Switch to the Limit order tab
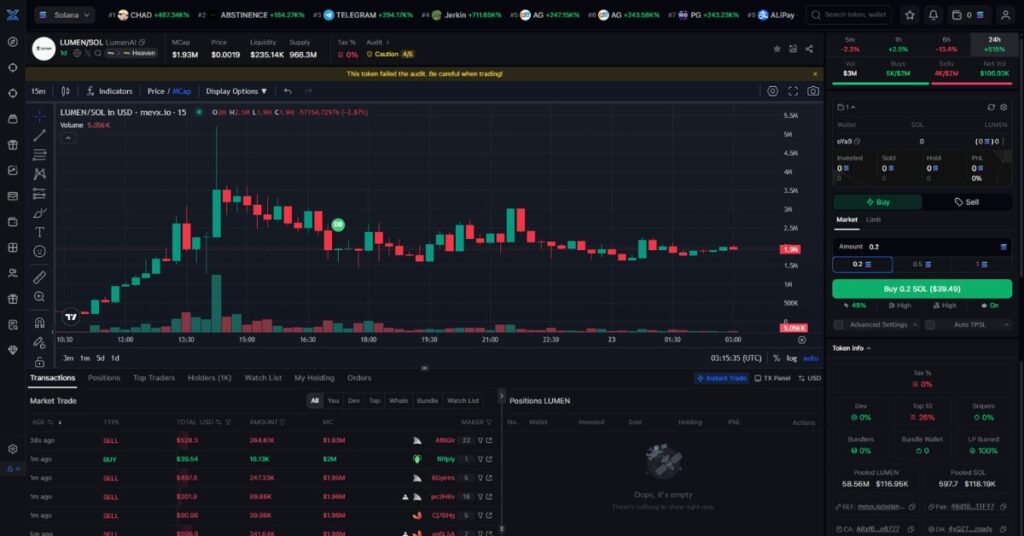1024x536 pixels. (x=873, y=220)
